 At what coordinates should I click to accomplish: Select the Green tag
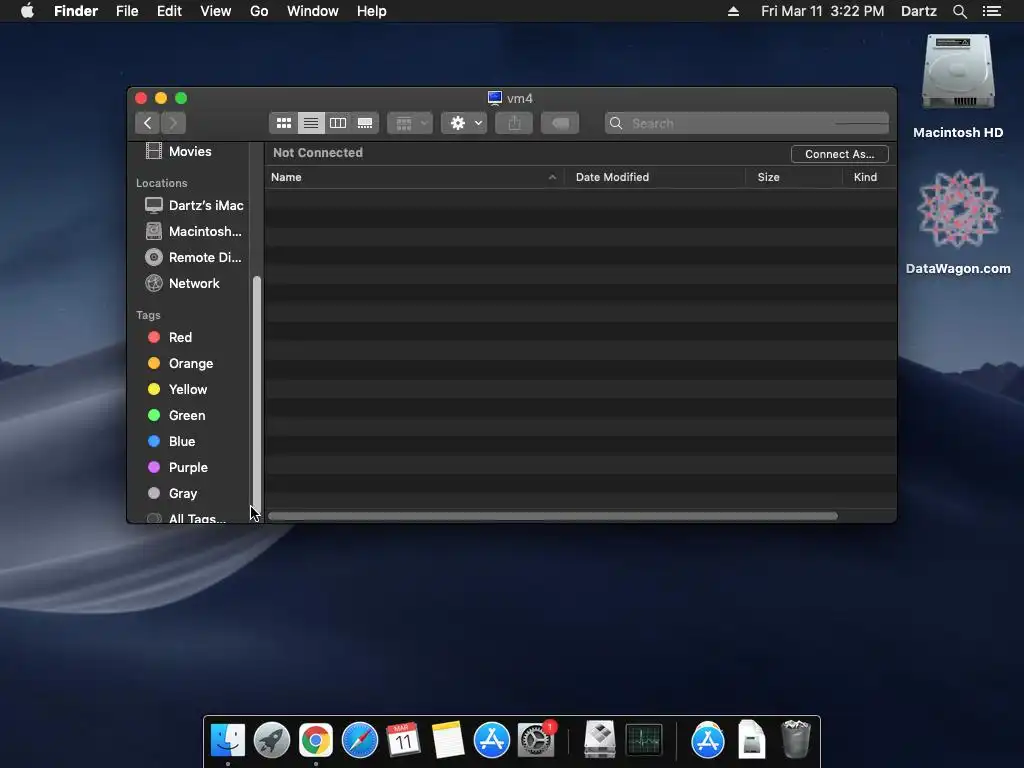pyautogui.click(x=189, y=415)
